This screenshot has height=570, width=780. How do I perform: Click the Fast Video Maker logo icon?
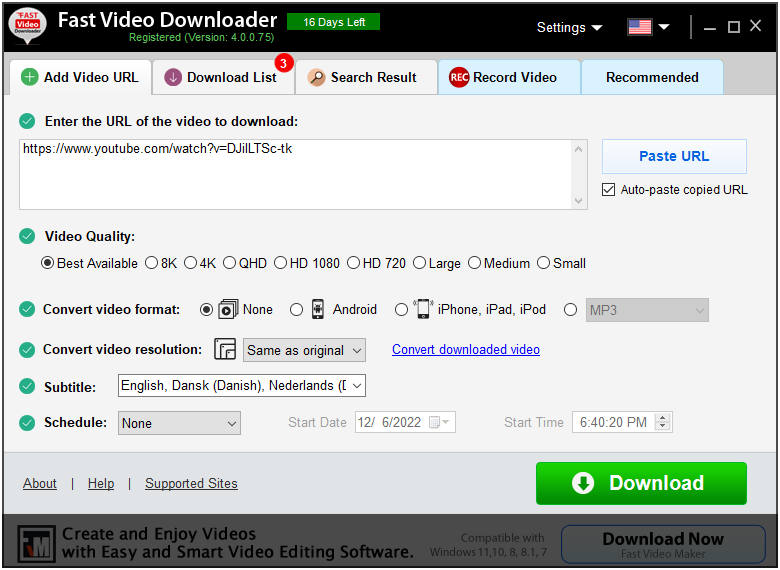(x=36, y=544)
